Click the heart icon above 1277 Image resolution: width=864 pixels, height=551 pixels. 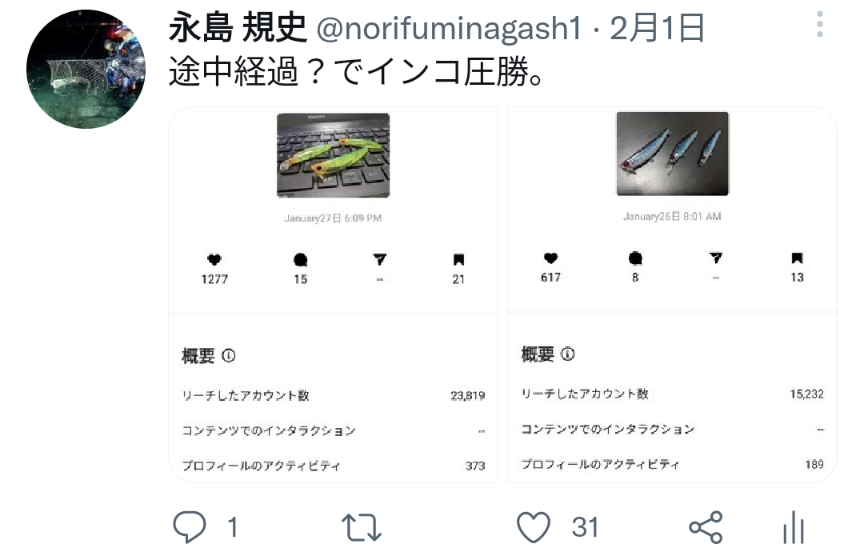pos(214,259)
